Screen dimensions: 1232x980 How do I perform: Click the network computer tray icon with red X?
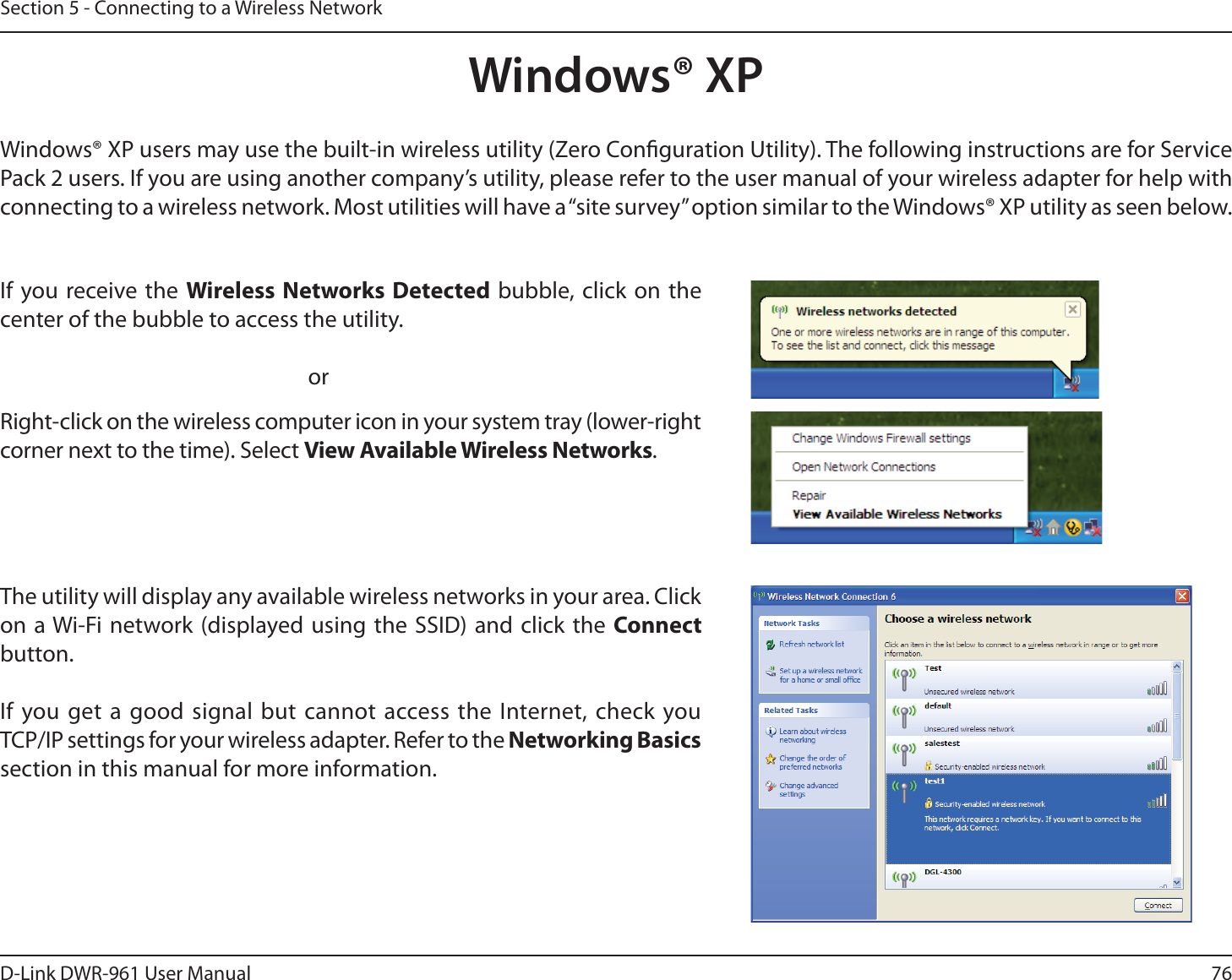point(1093,529)
